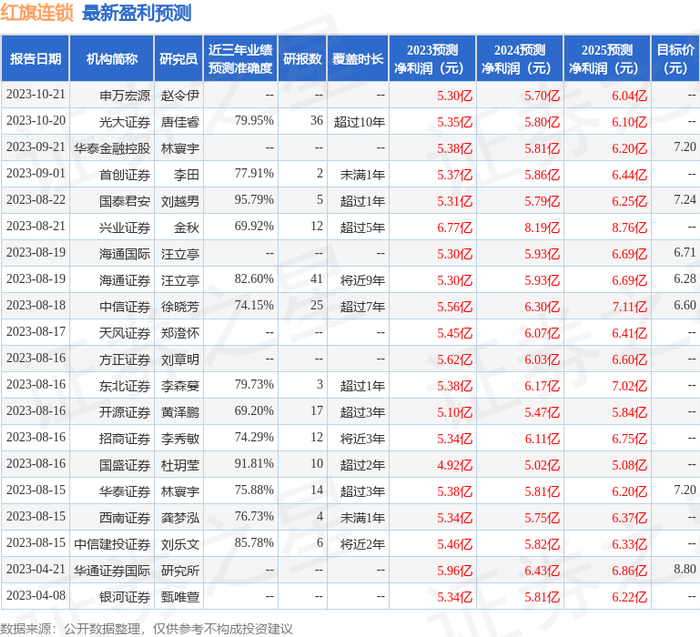Image resolution: width=700 pixels, height=637 pixels.
Task: Click target price 6.71
Action: coord(685,252)
